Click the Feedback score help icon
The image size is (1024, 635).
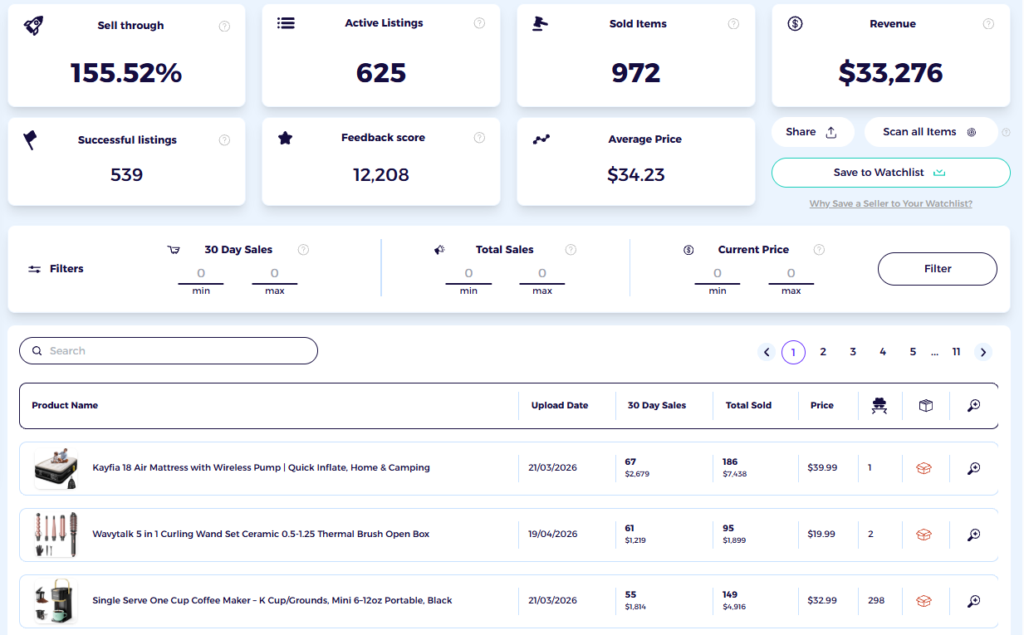pyautogui.click(x=479, y=138)
